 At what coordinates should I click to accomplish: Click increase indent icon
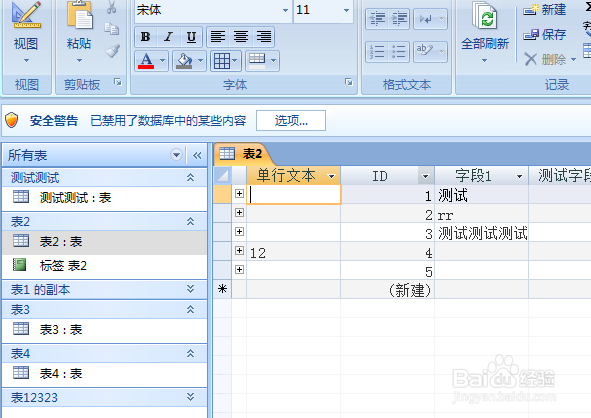(x=399, y=18)
